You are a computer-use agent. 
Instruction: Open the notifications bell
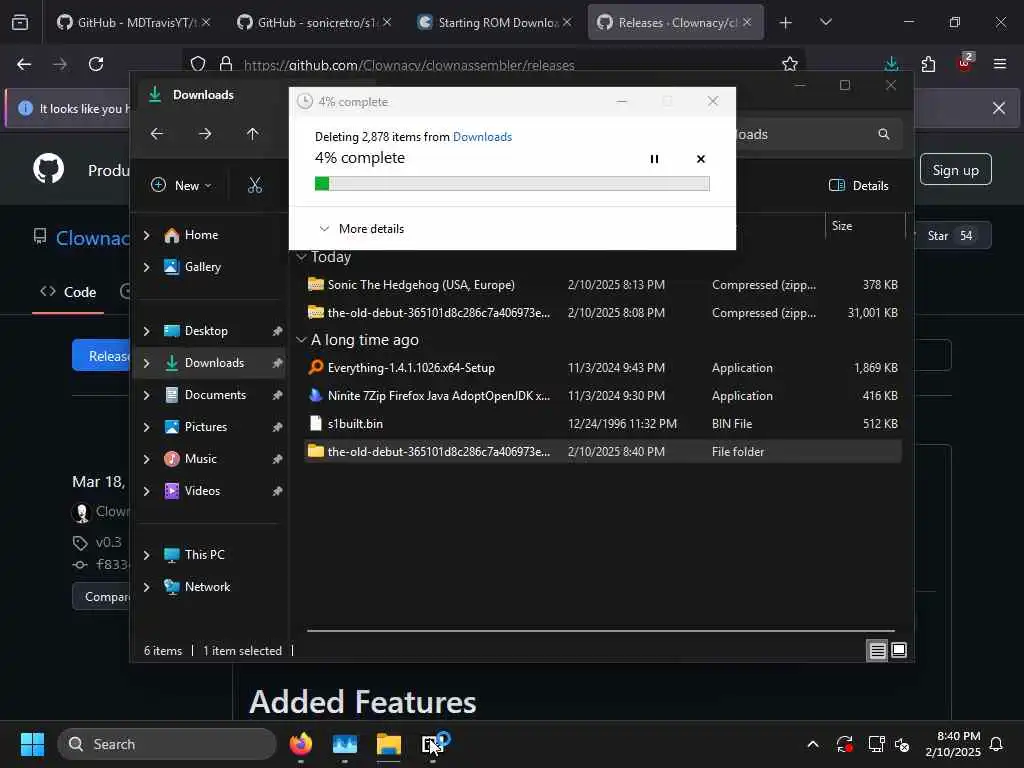point(996,744)
